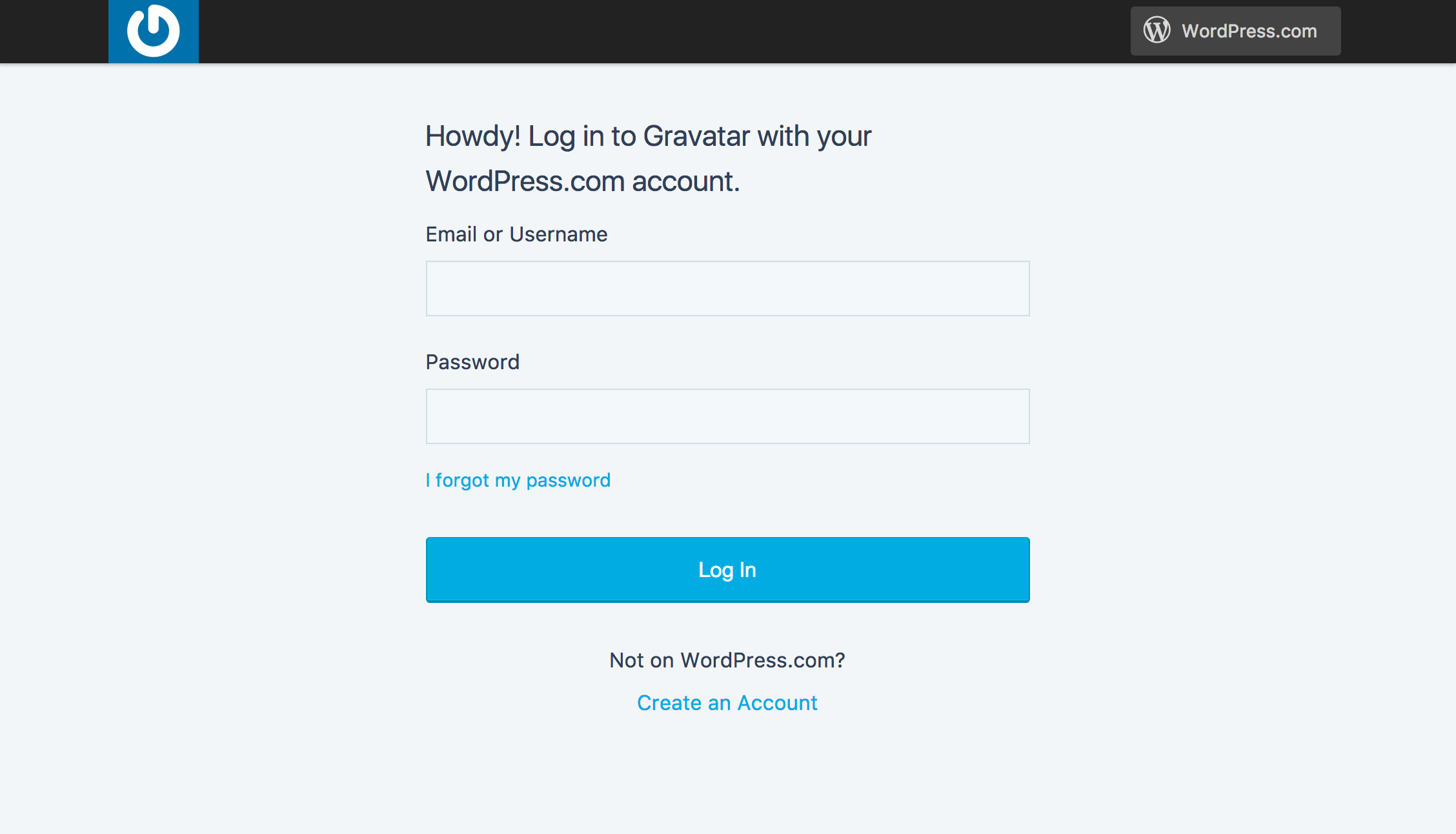Click the Email or Username label
This screenshot has width=1456, height=834.
point(516,234)
